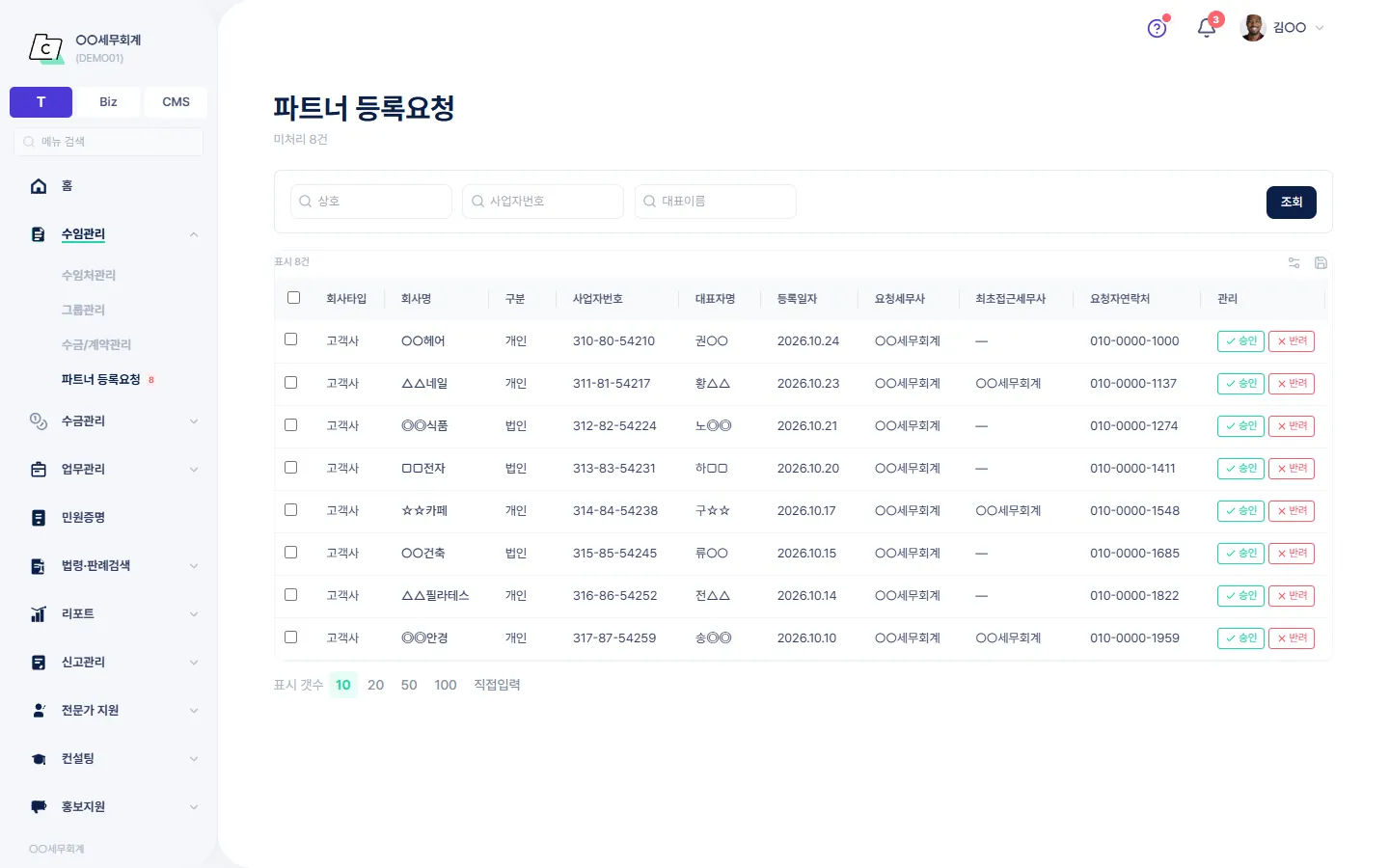This screenshot has width=1389, height=868.
Task: Check the ◎◎식품 row checkbox
Action: [x=291, y=425]
